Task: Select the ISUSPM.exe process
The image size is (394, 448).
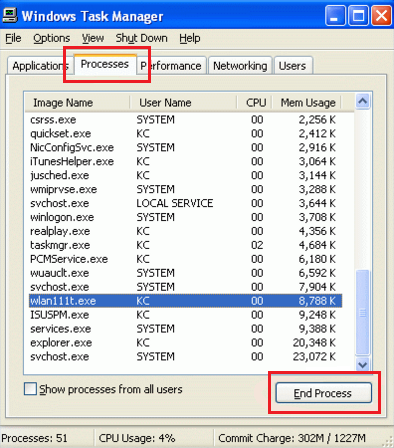Action: [185, 315]
